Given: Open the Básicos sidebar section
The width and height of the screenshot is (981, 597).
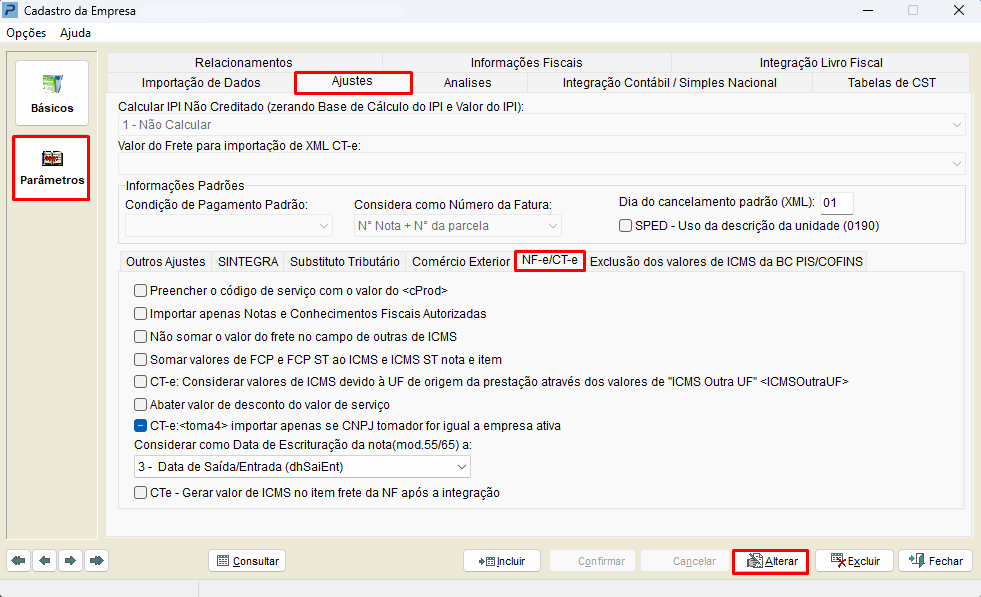Looking at the screenshot, I should coord(52,93).
